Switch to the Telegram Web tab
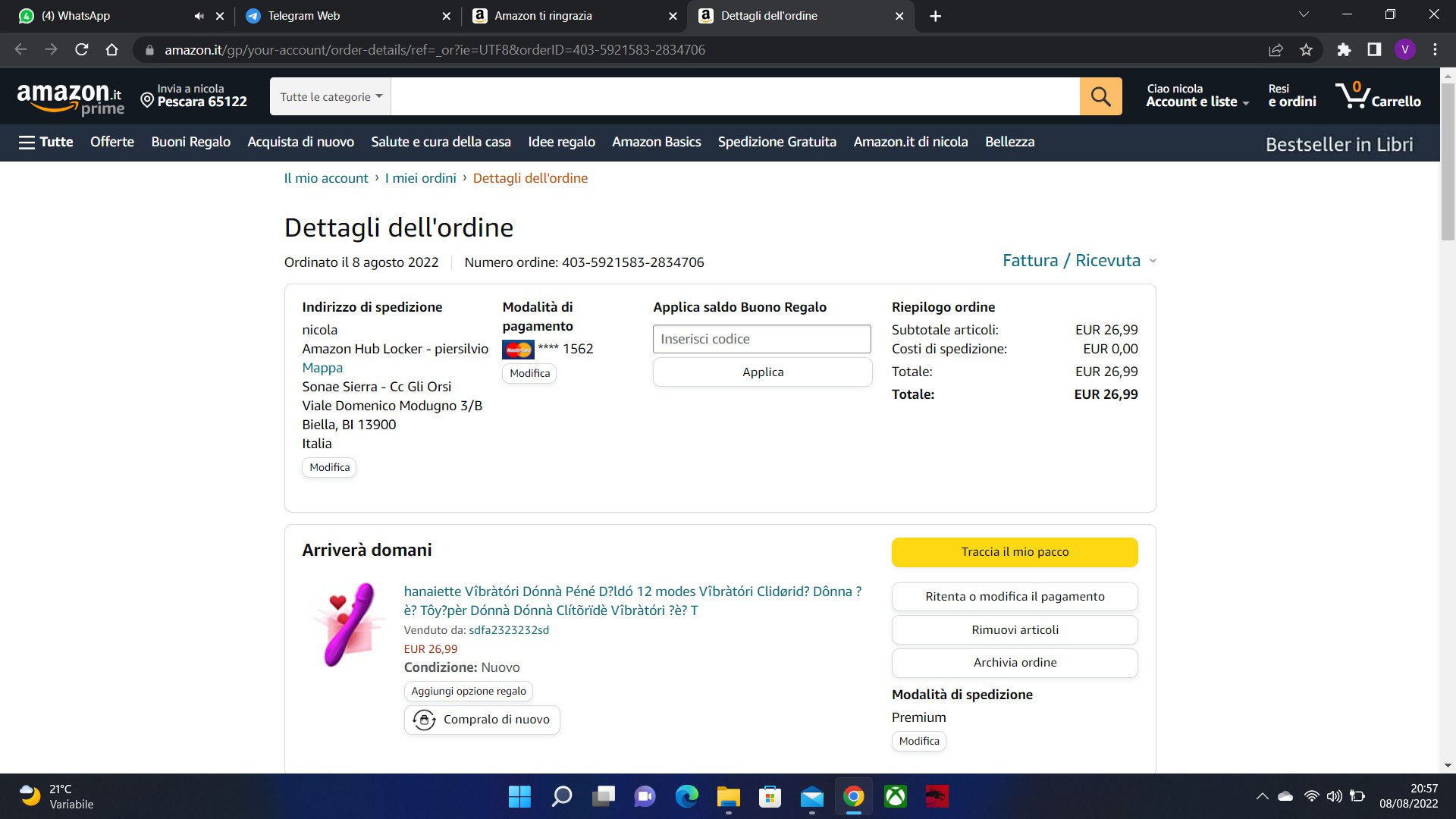 [303, 16]
